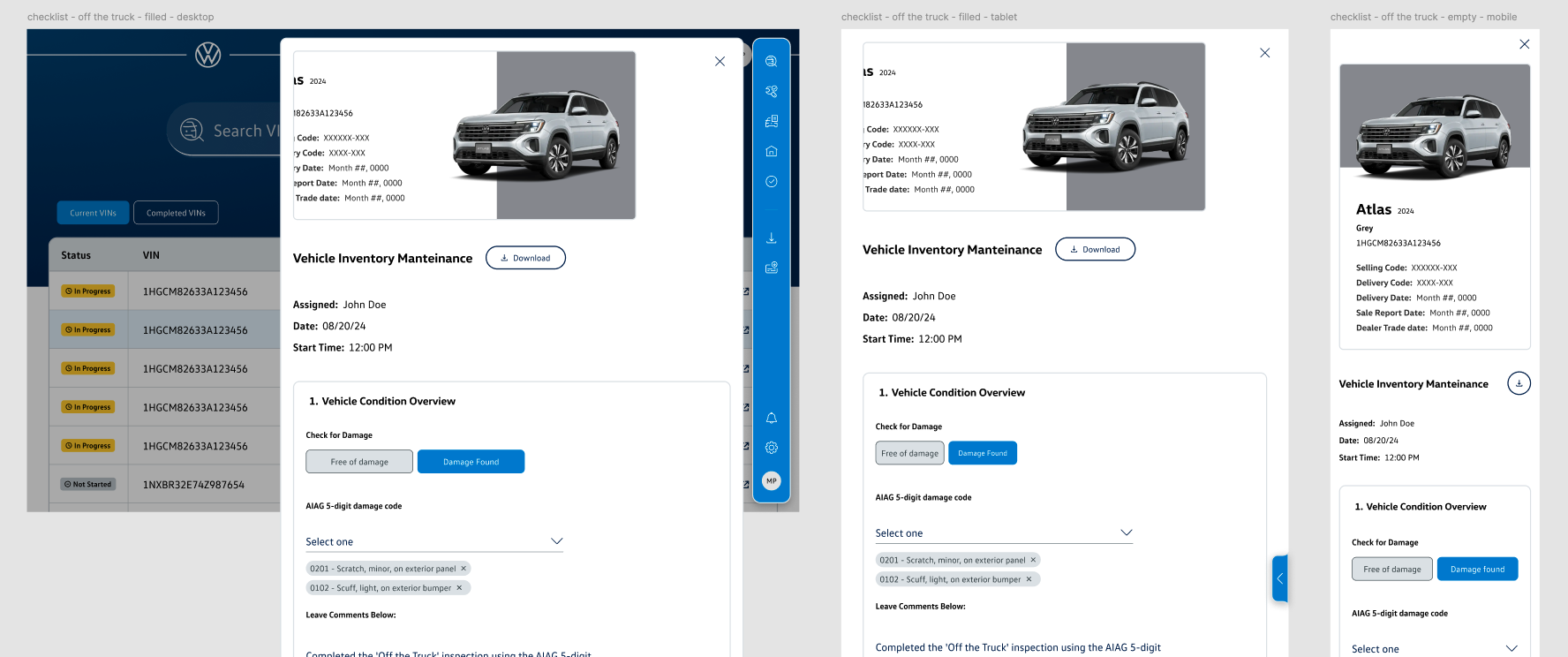Click the checkmark circle icon in sidebar

[x=771, y=181]
